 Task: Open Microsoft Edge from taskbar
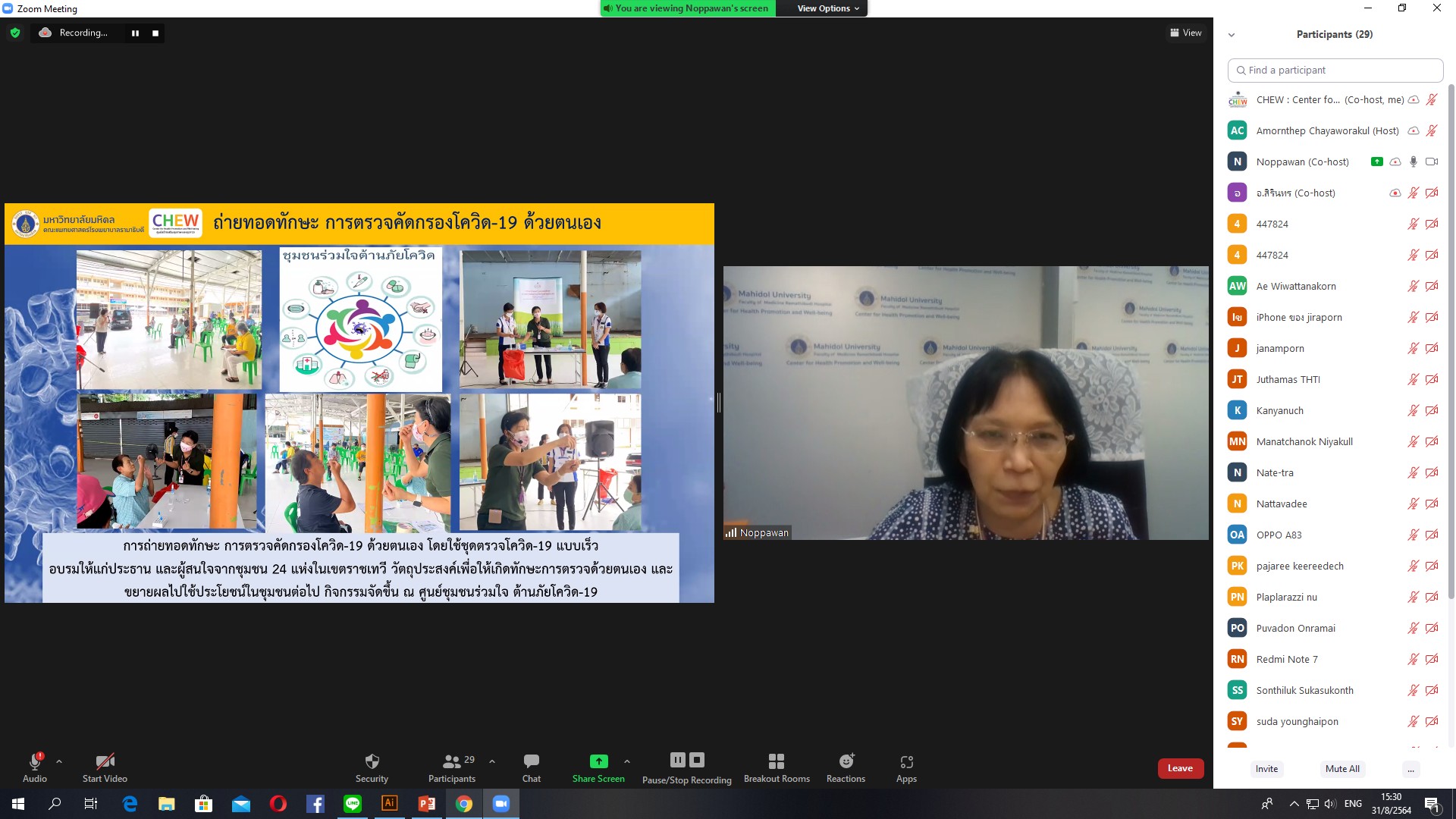pyautogui.click(x=130, y=804)
